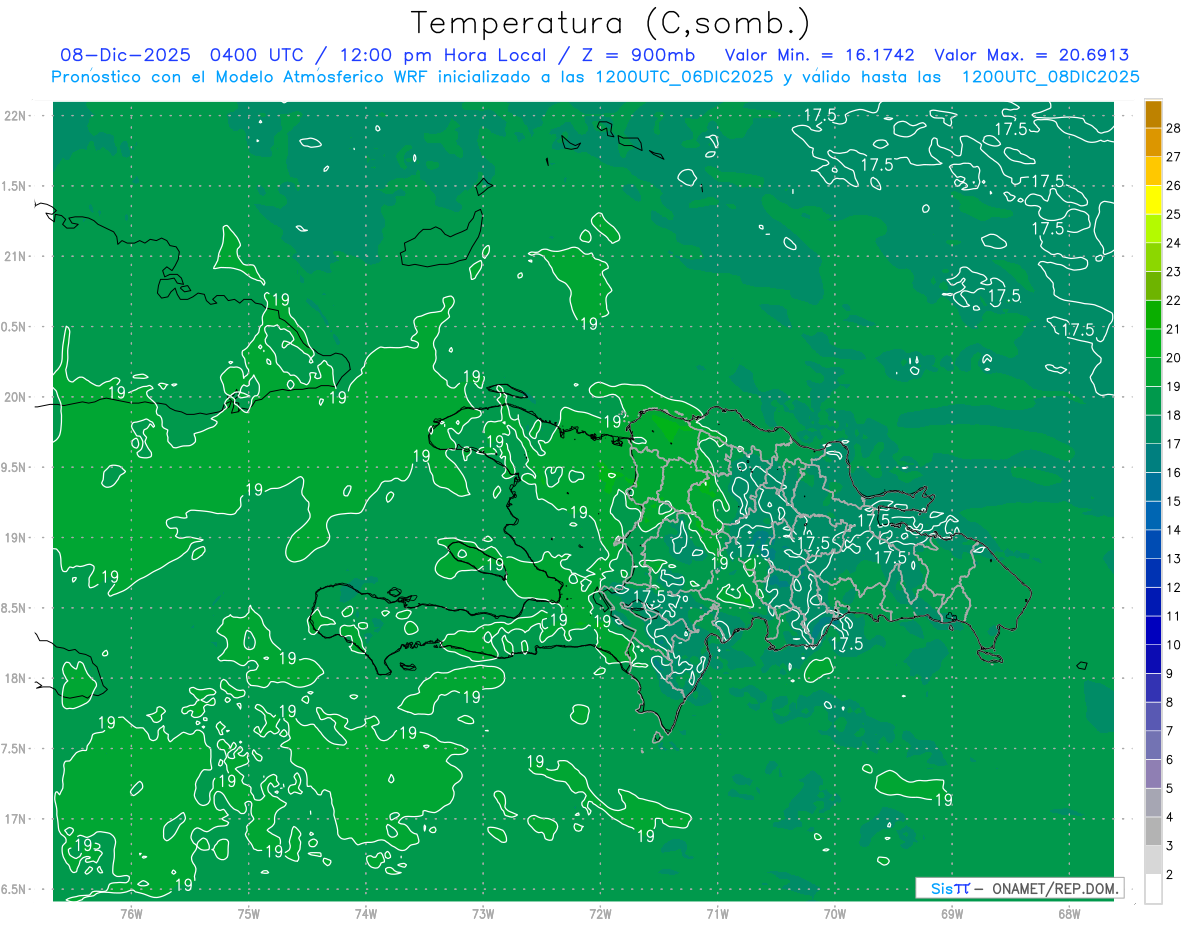
Task: Click the "20N" latitude axis label
Action: 15,397
